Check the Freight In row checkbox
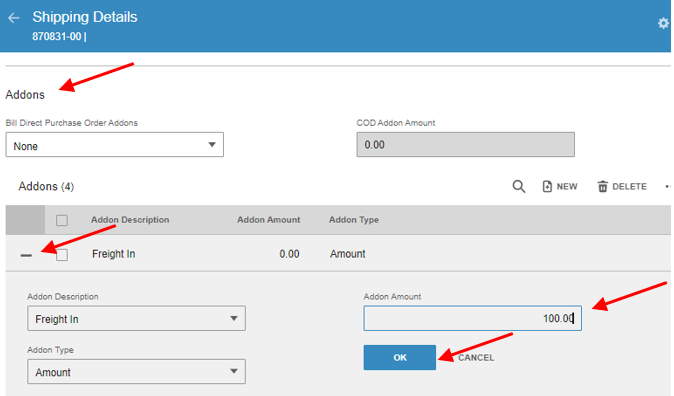This screenshot has height=396, width=674. pos(62,255)
